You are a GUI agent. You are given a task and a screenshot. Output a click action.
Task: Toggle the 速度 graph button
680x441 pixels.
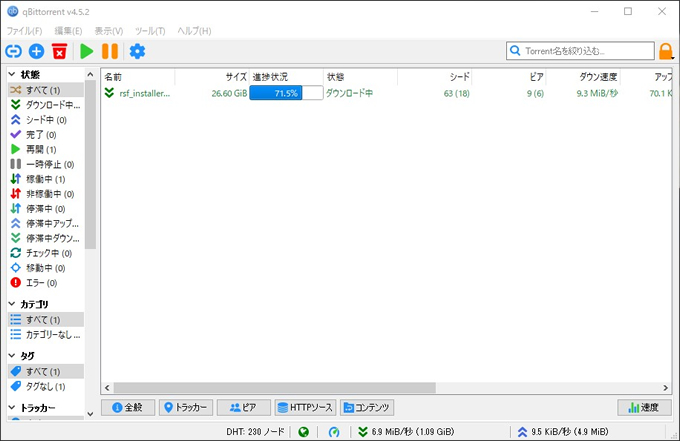[644, 407]
